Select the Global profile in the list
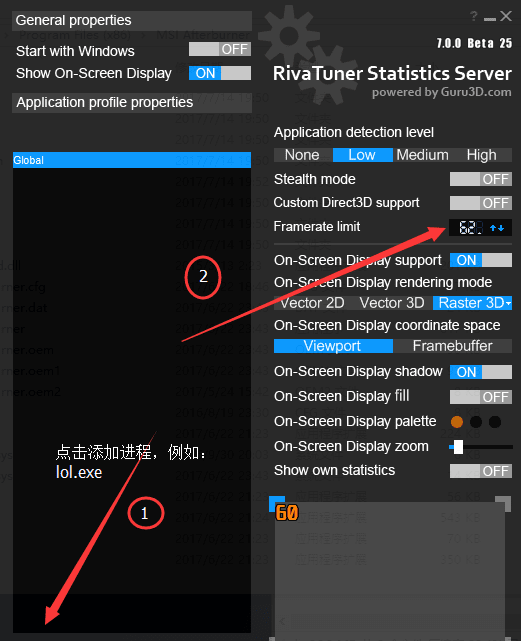Viewport: 521px width, 641px height. pos(132,160)
